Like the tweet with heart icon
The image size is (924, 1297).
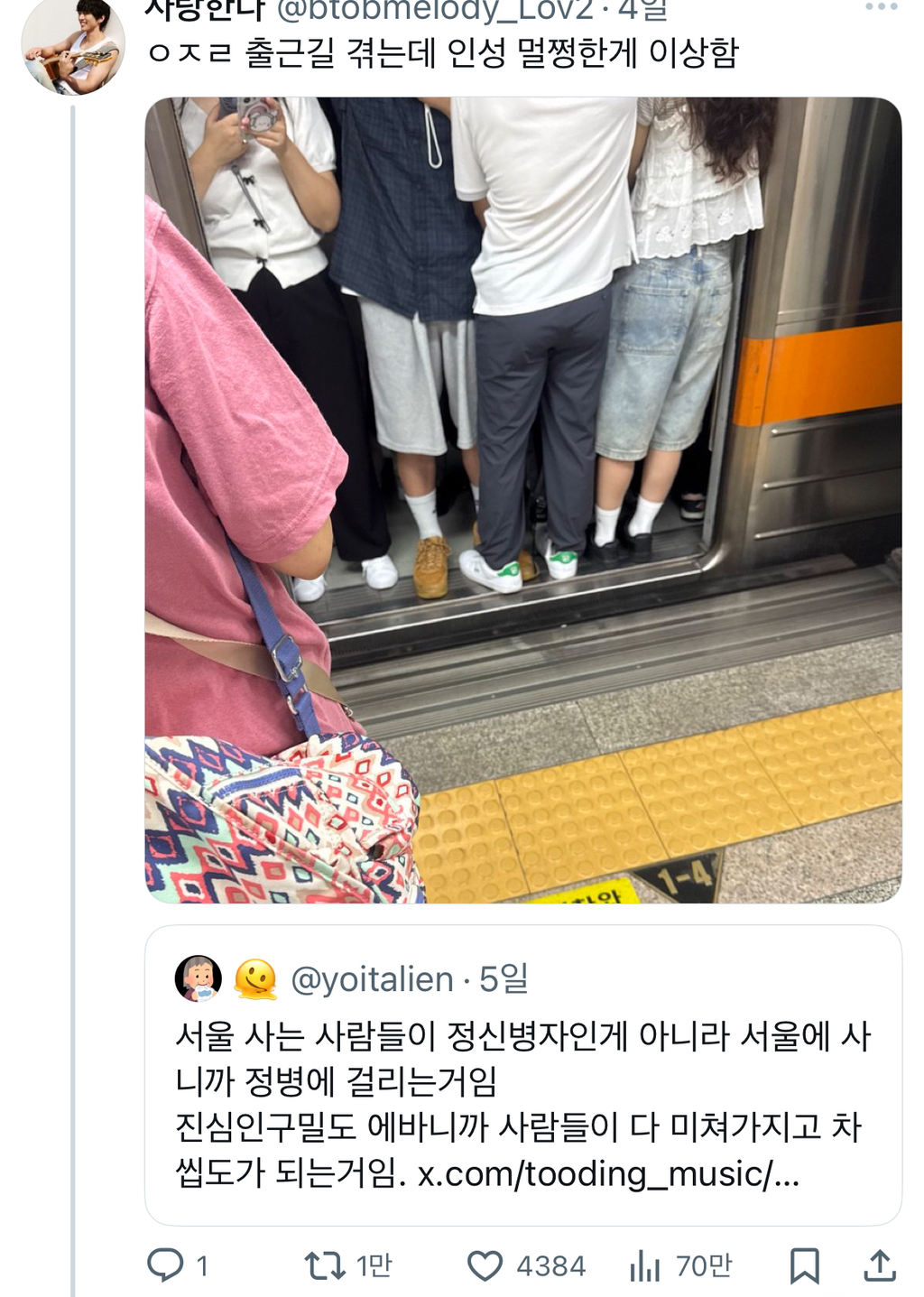pos(485,1265)
